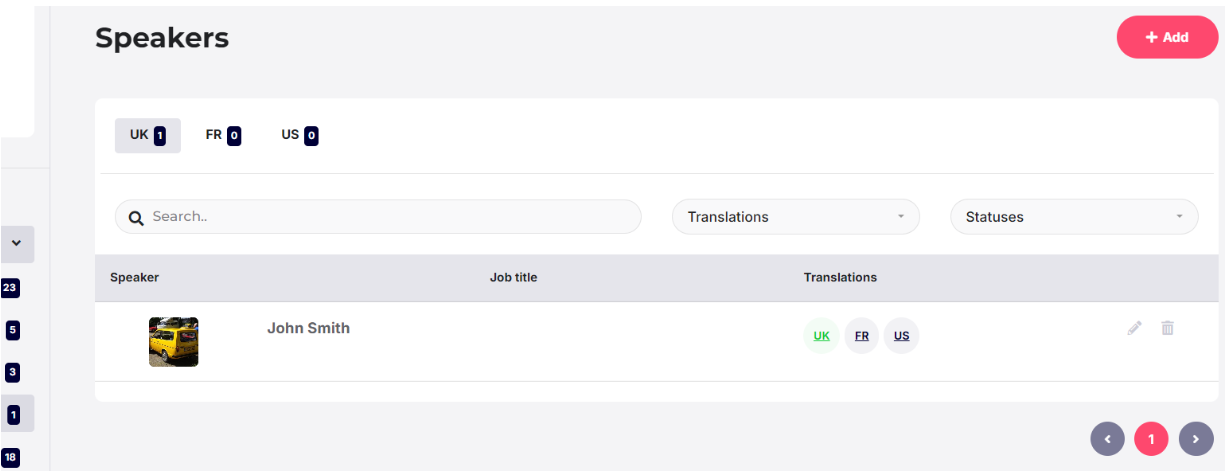Open the UK translation for John Smith
This screenshot has width=1230, height=476.
pos(821,336)
